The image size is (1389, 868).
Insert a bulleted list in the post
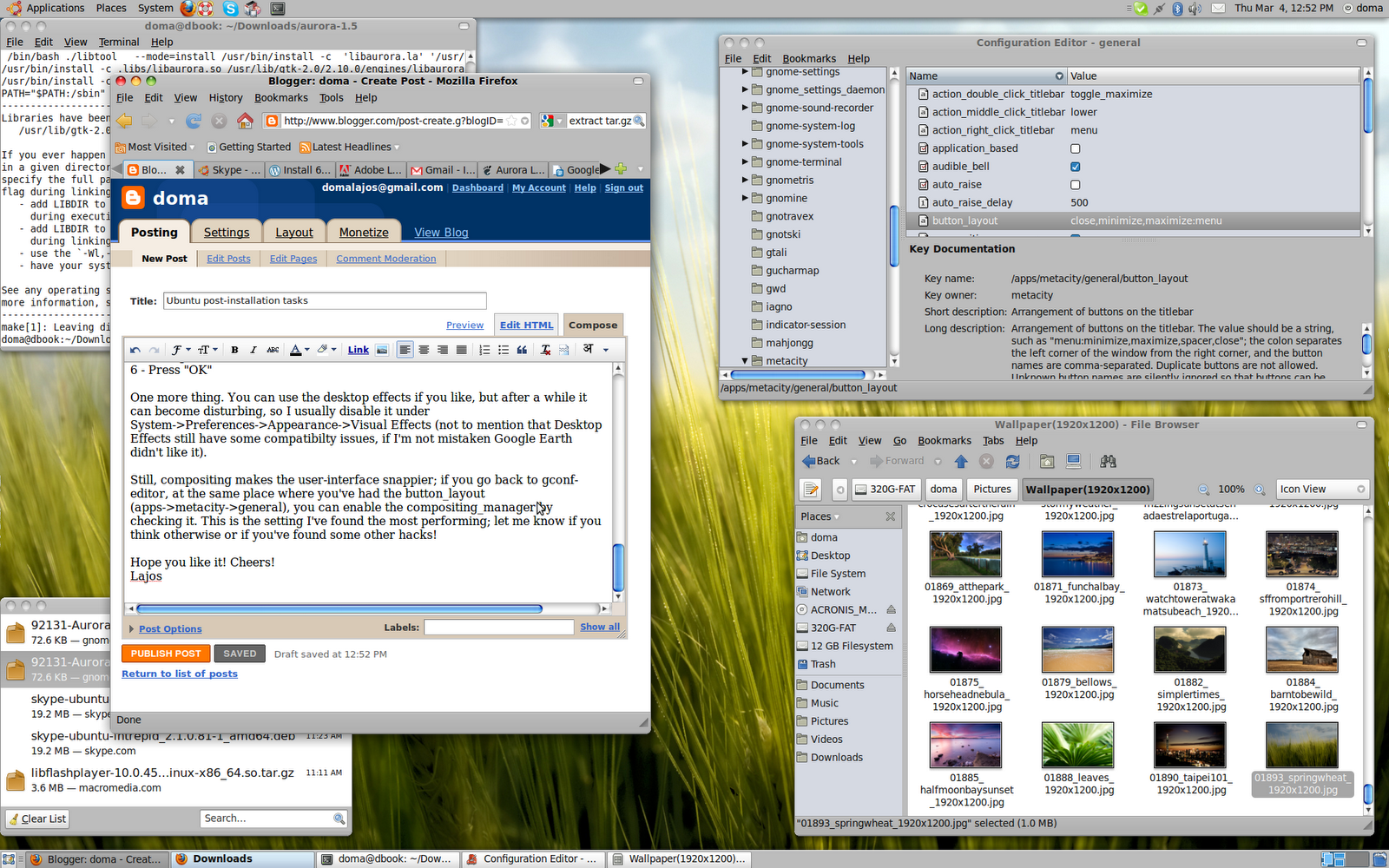504,350
